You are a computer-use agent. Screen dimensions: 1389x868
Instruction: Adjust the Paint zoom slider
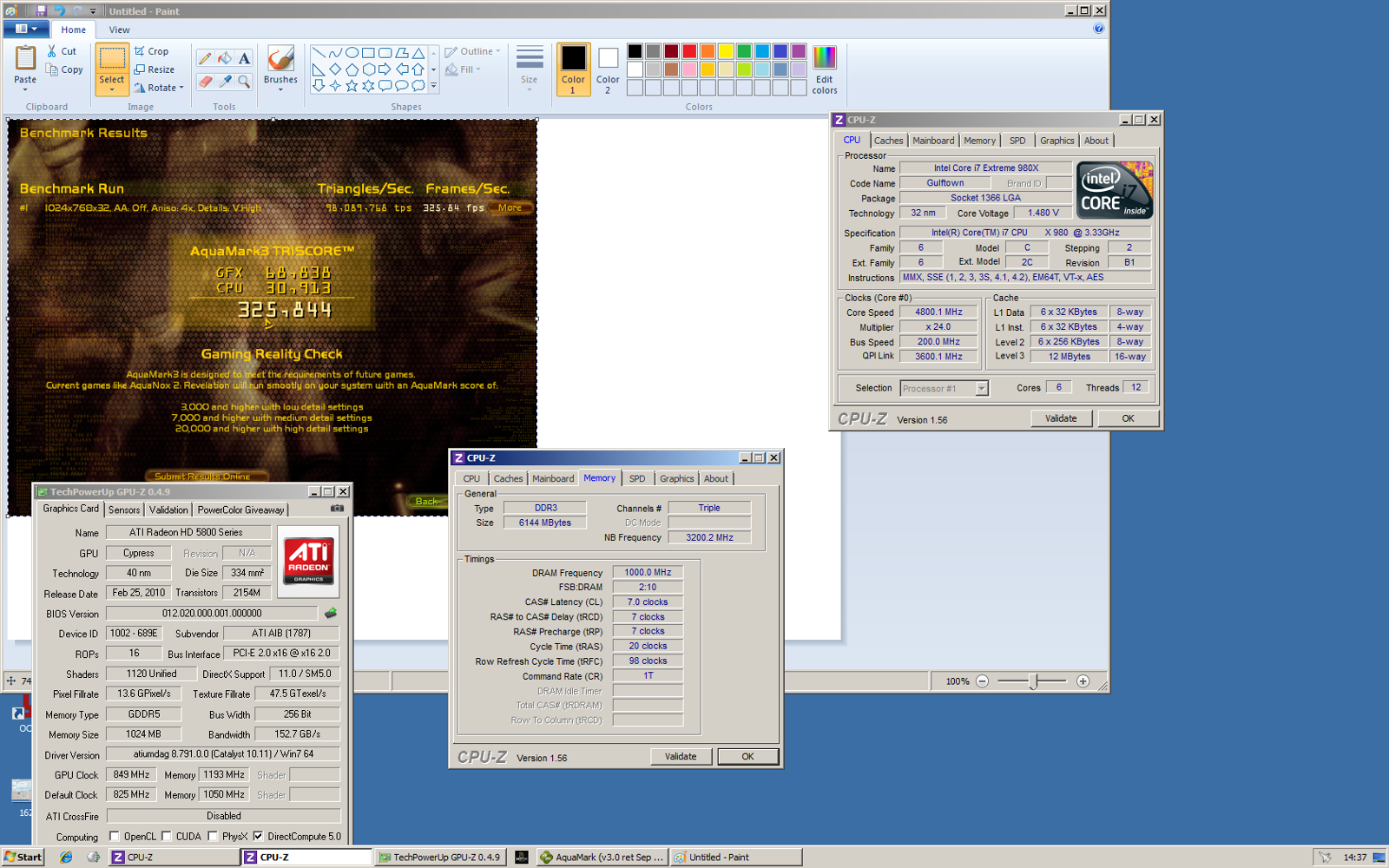(x=1033, y=681)
